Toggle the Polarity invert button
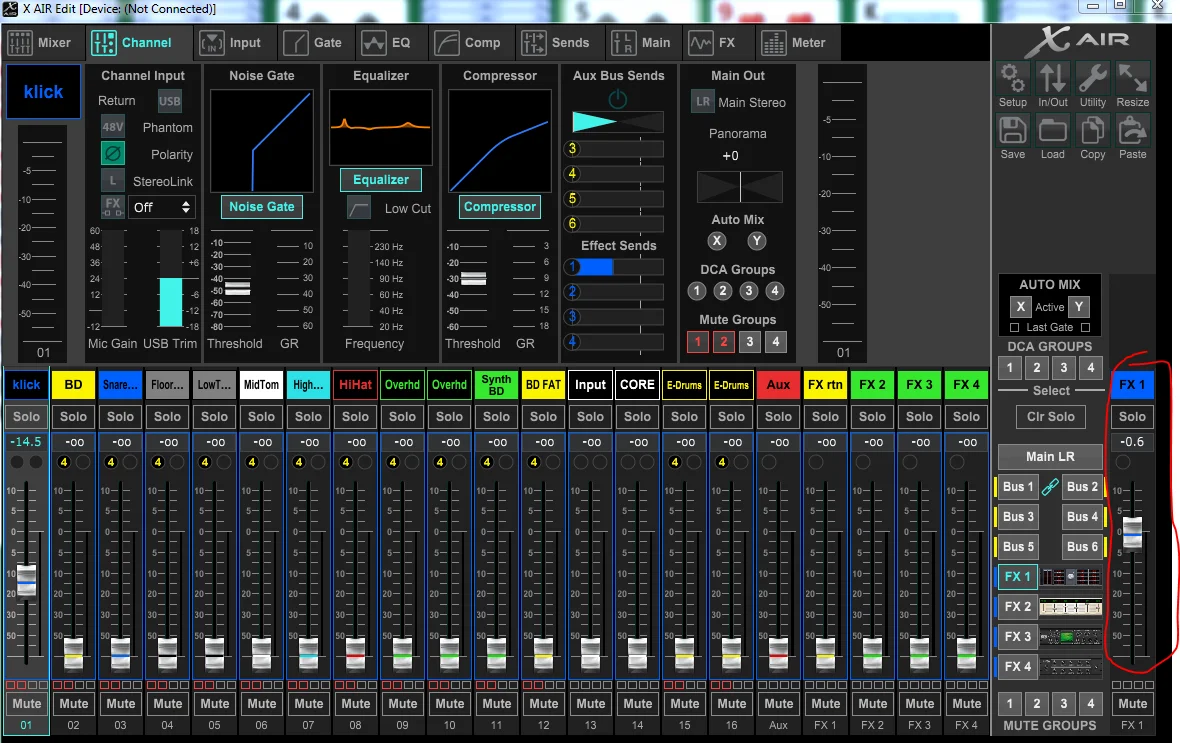 tap(113, 154)
